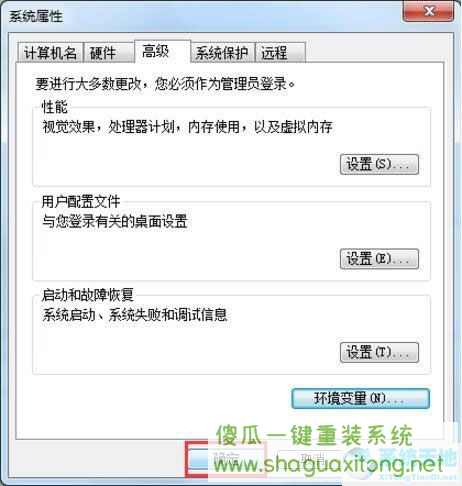The height and width of the screenshot is (486, 462).
Task: Click the green 傻瓜一键重装系统 watermark
Action: pyautogui.click(x=314, y=435)
